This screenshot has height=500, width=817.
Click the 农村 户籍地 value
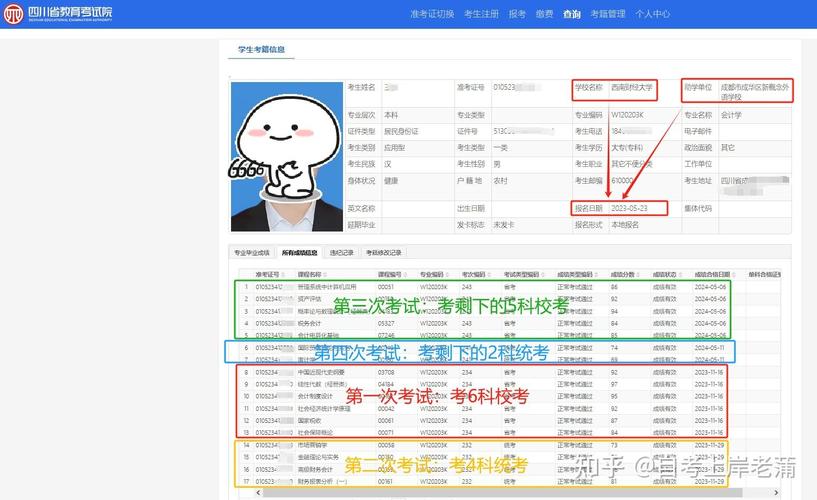click(500, 181)
